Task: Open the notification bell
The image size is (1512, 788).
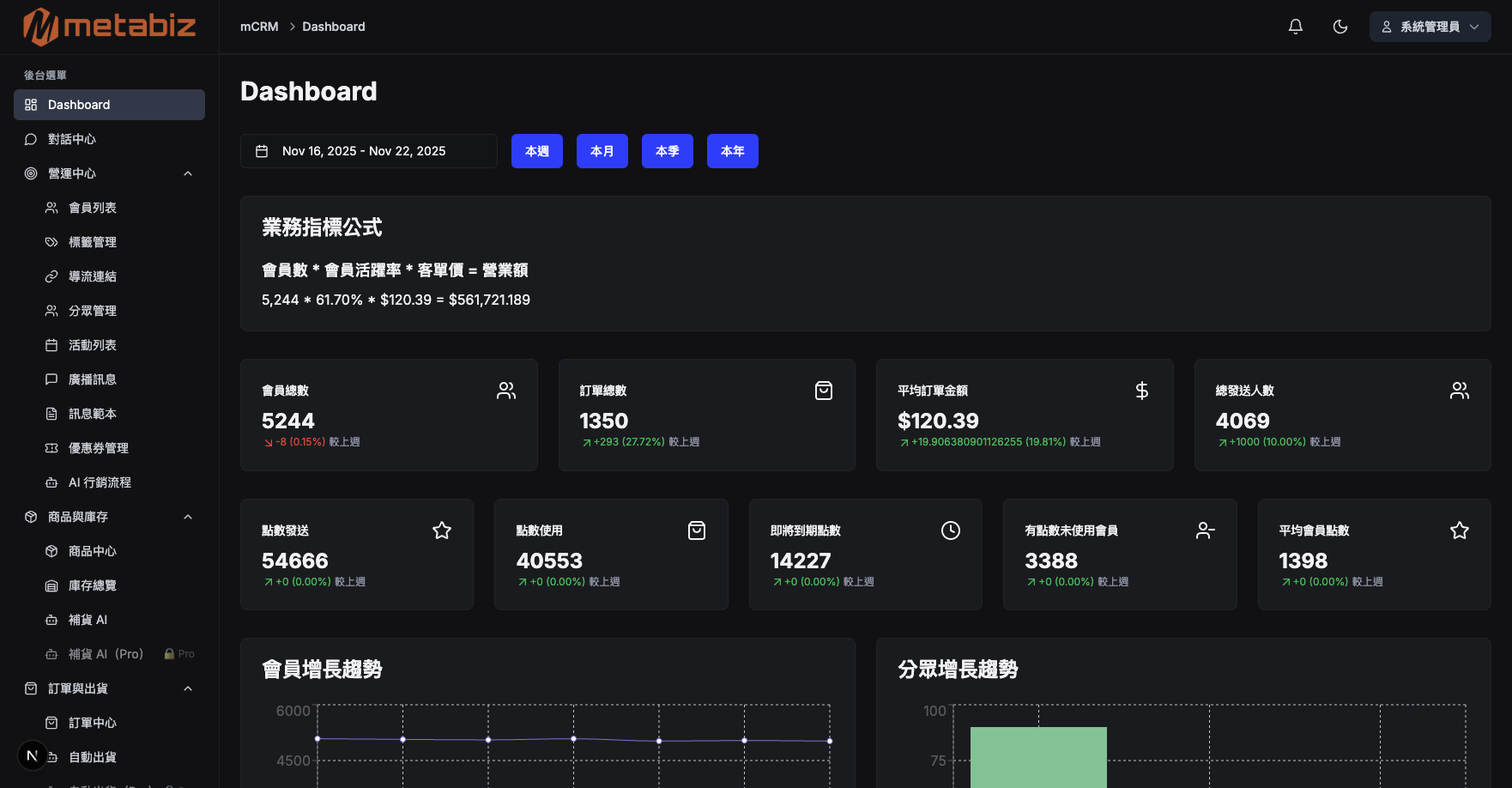Action: click(x=1295, y=27)
